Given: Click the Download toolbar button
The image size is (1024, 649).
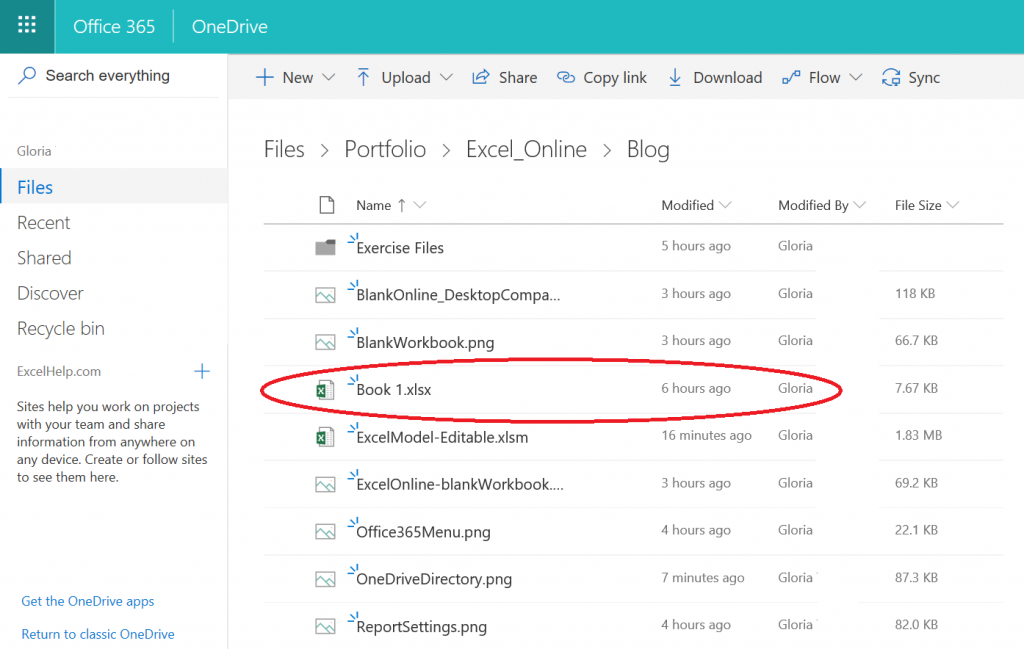Looking at the screenshot, I should tap(715, 78).
